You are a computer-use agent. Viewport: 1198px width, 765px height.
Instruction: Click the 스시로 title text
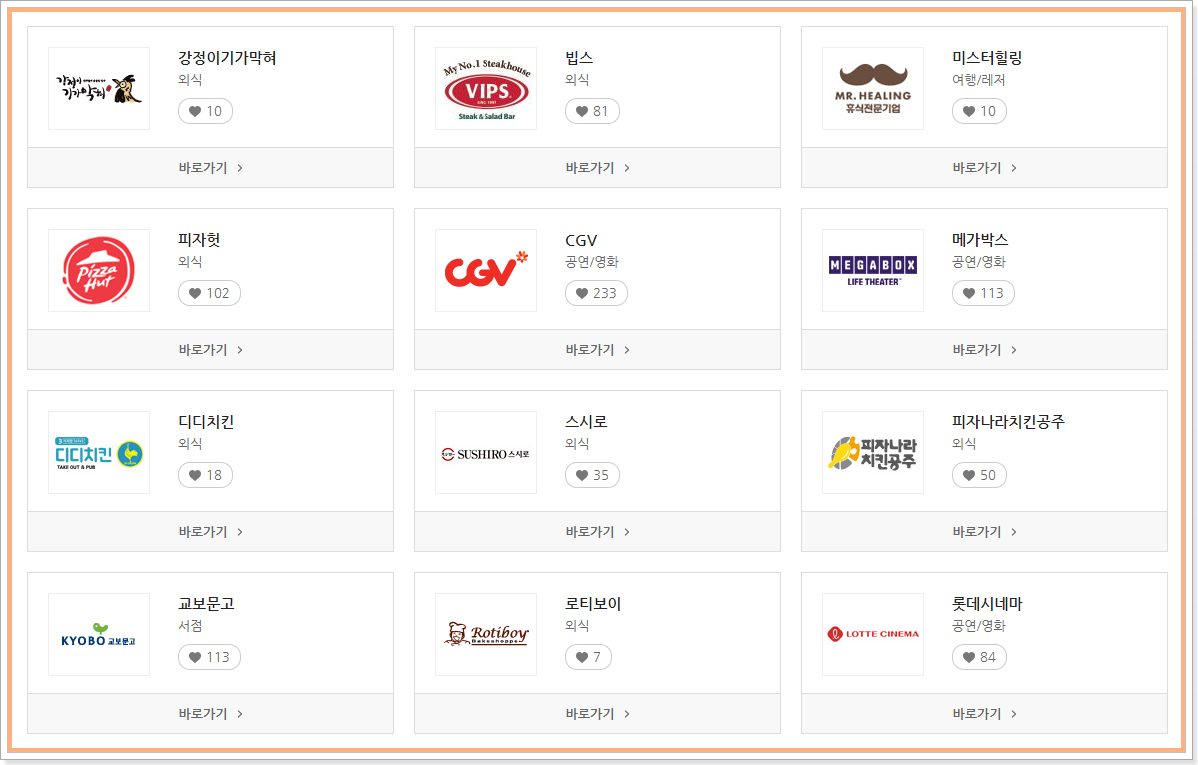(586, 422)
